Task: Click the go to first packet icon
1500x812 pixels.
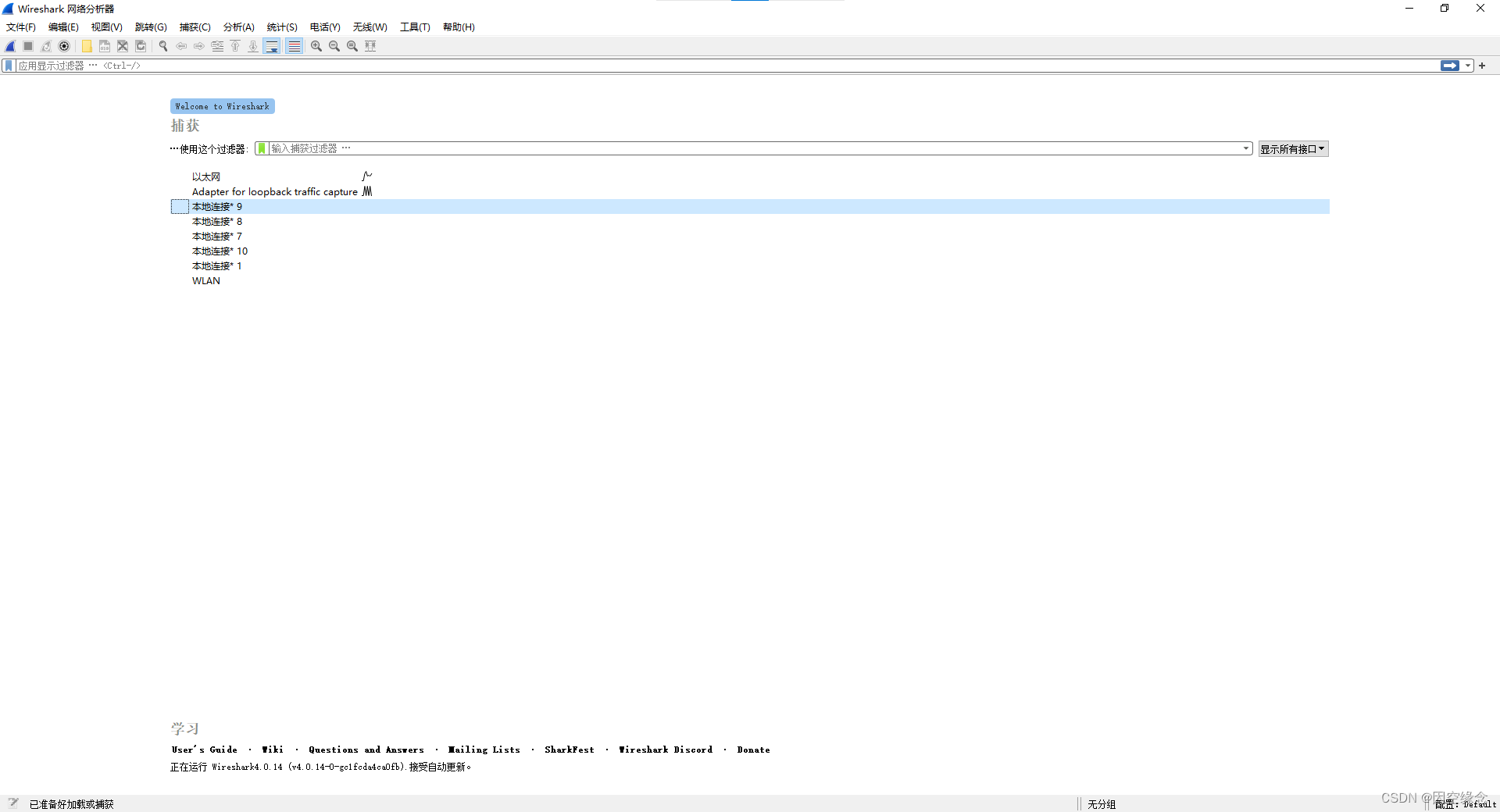Action: pyautogui.click(x=235, y=46)
